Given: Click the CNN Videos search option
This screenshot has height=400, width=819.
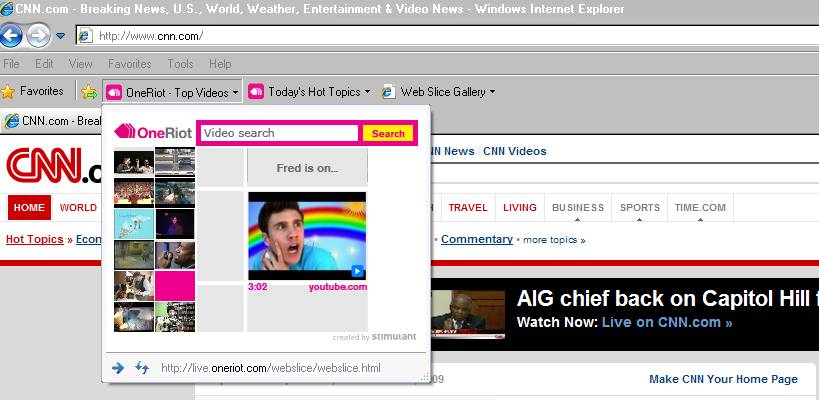Looking at the screenshot, I should click(514, 151).
